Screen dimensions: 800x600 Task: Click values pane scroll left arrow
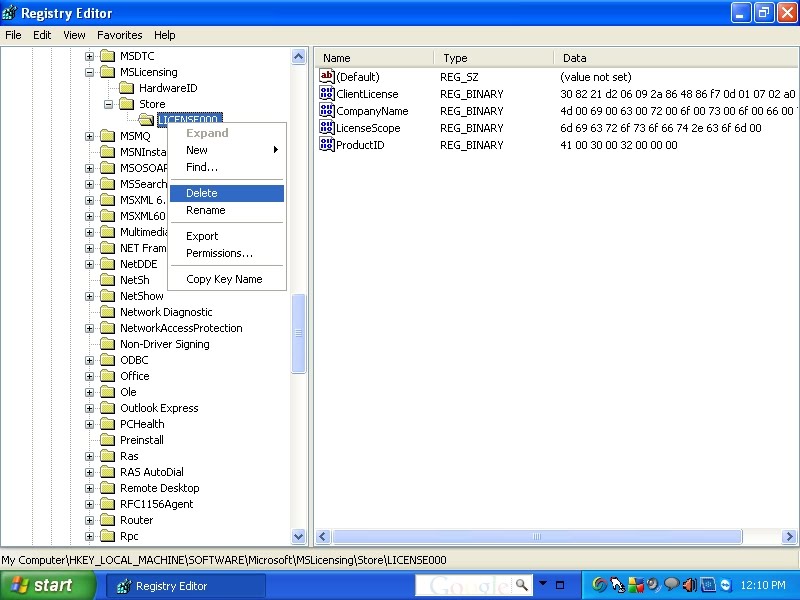tap(322, 536)
